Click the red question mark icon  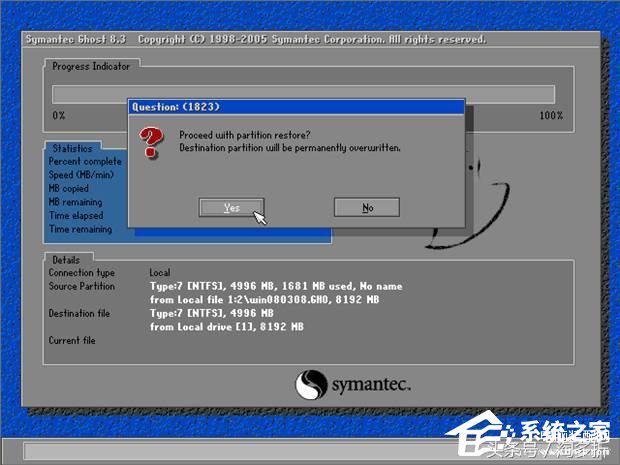point(150,143)
